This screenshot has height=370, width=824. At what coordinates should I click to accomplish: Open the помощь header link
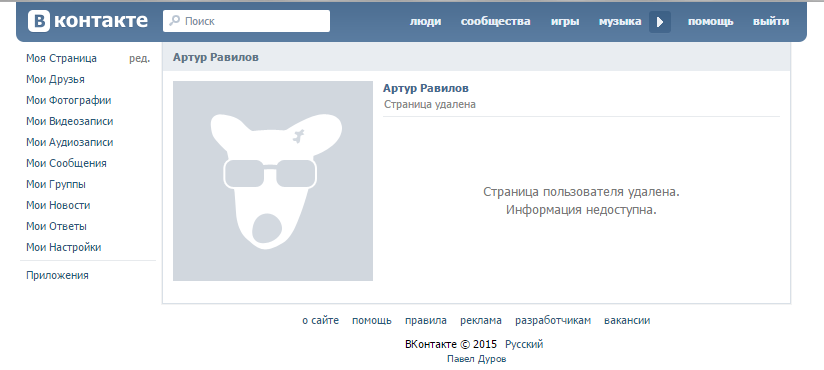coord(710,22)
